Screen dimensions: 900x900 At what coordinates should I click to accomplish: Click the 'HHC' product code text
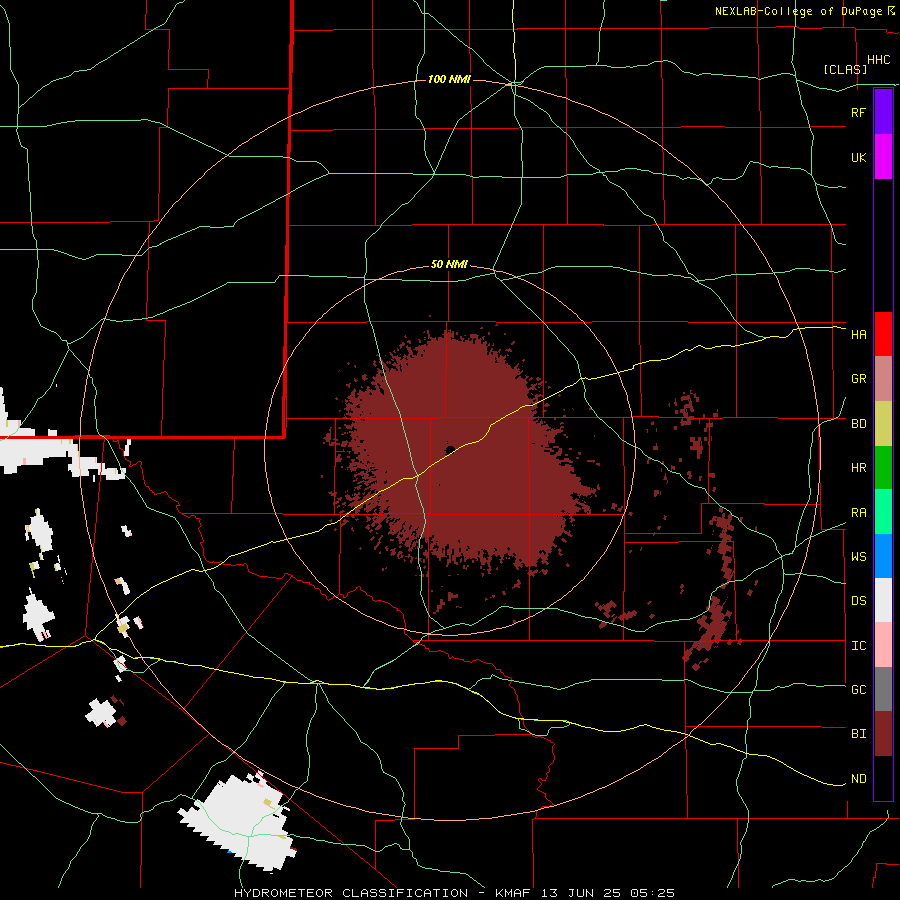[x=878, y=60]
